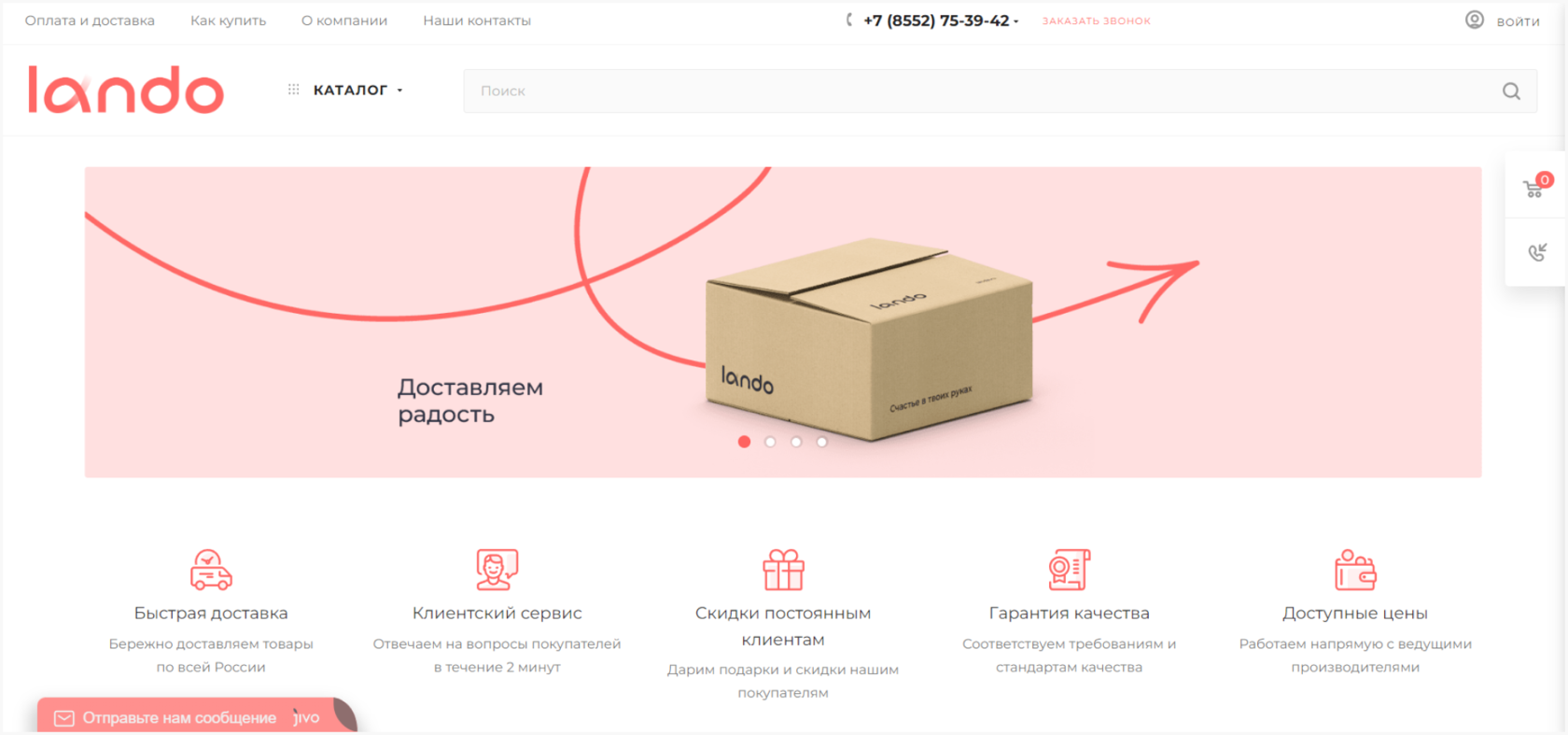This screenshot has height=735, width=1568.
Task: Click the search magnifier icon
Action: pyautogui.click(x=1511, y=91)
